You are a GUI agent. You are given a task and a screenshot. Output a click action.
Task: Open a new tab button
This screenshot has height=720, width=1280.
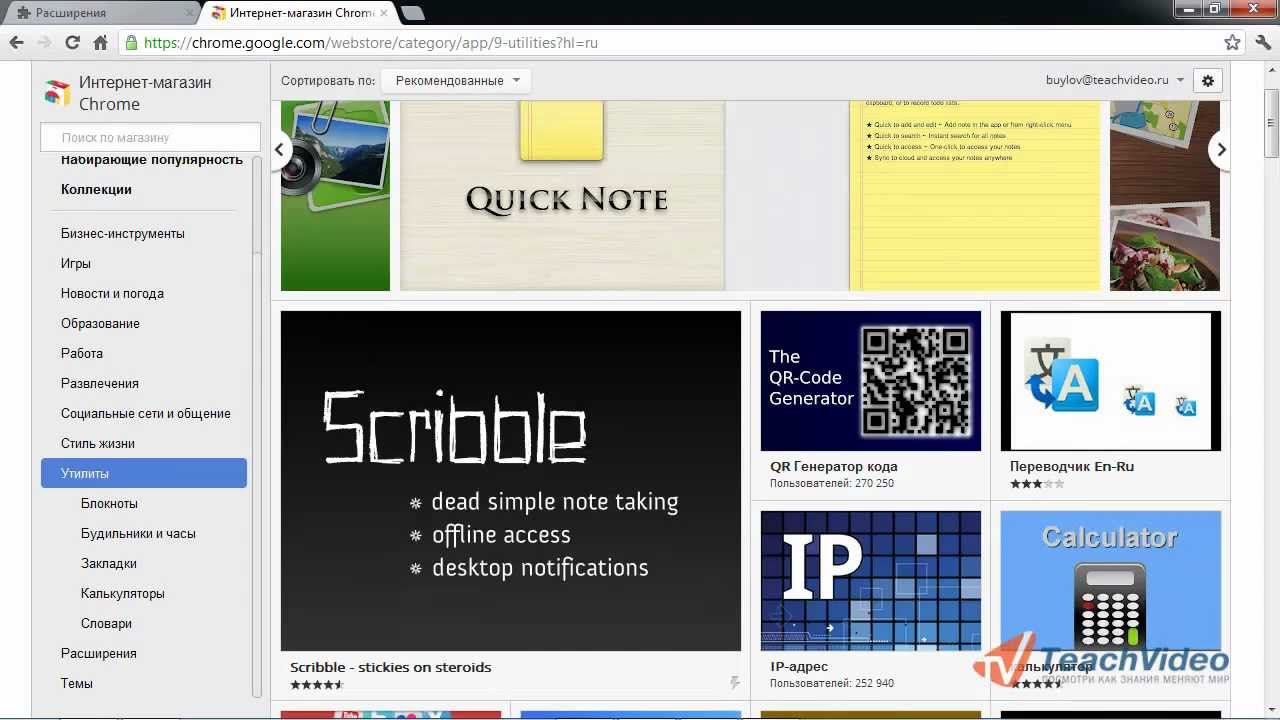[x=413, y=13]
